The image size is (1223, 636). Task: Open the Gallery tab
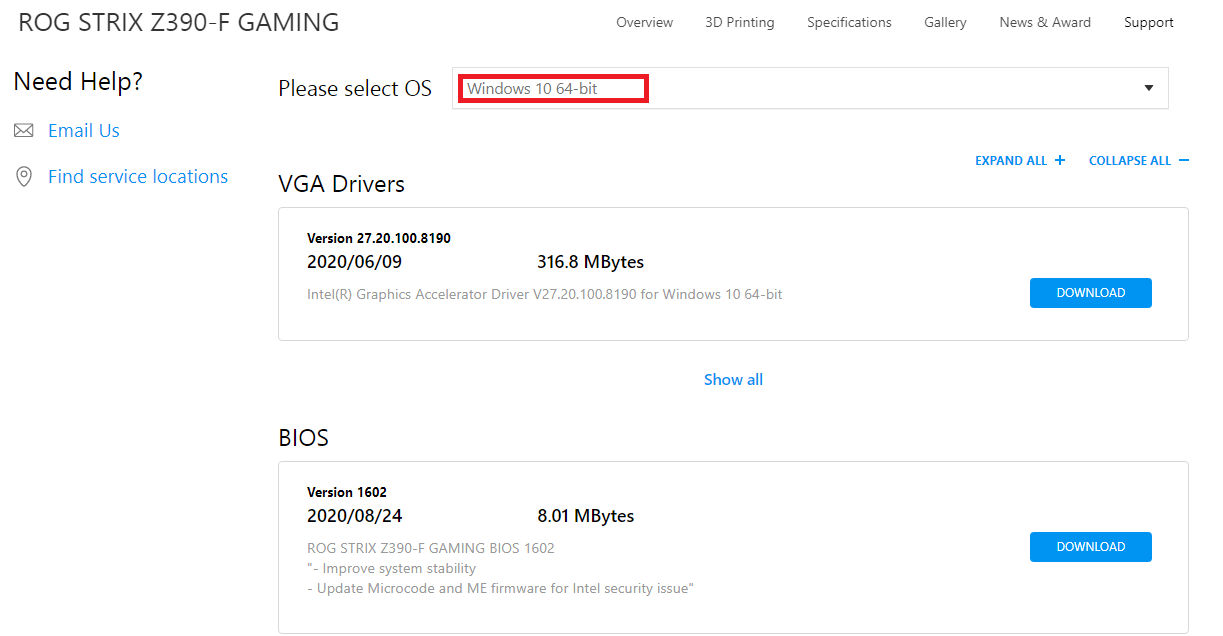[945, 22]
